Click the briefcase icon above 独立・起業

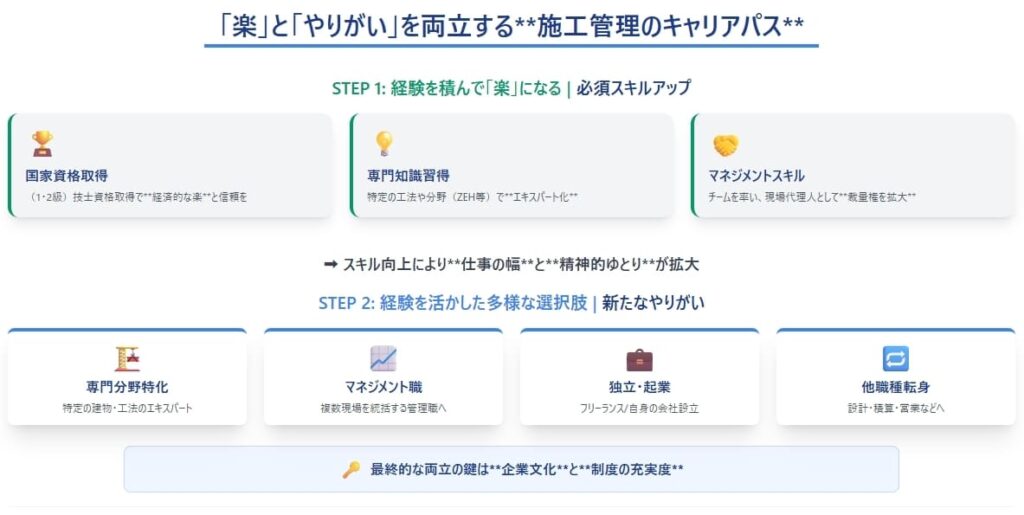639,359
